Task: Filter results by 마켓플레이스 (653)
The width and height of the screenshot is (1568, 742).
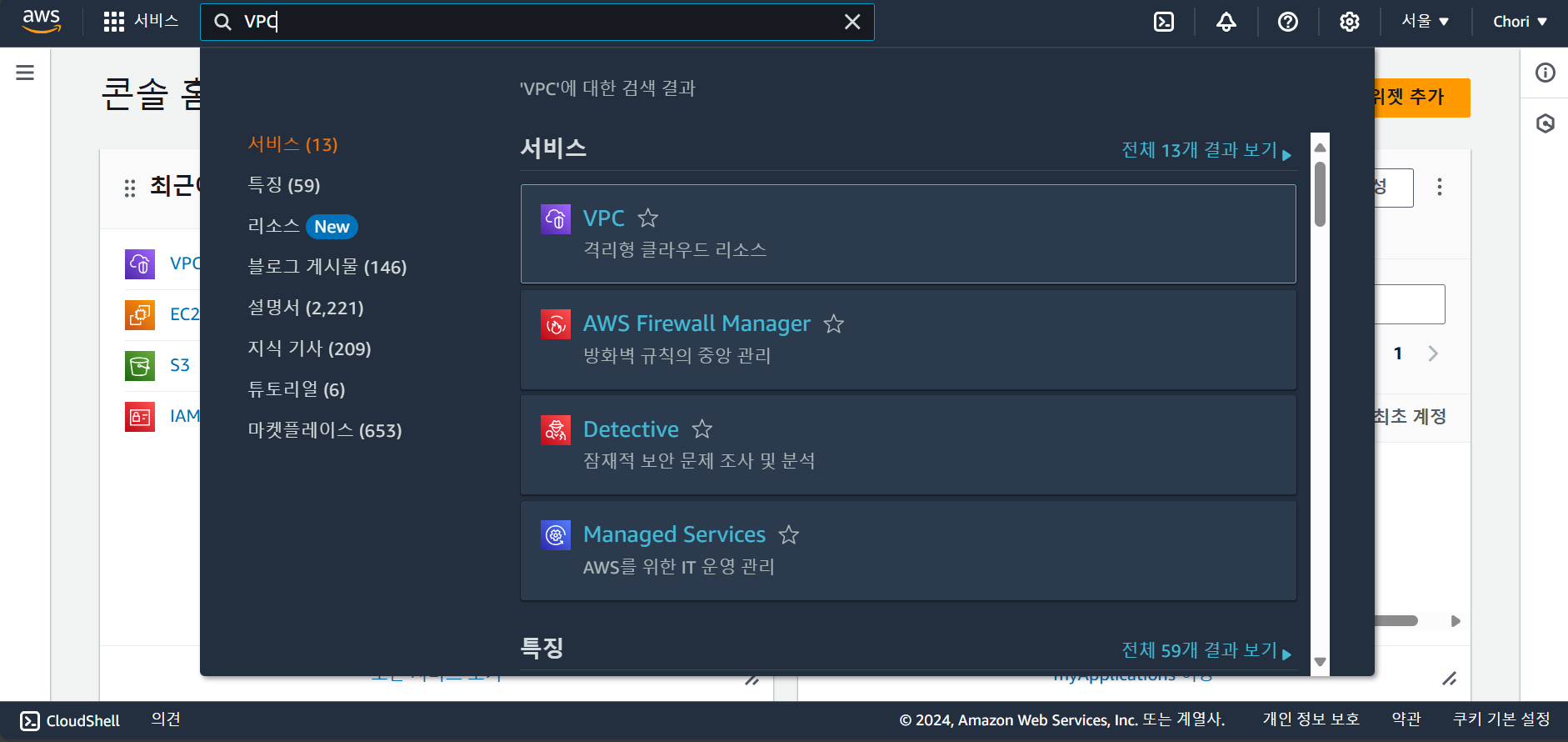Action: (x=325, y=430)
